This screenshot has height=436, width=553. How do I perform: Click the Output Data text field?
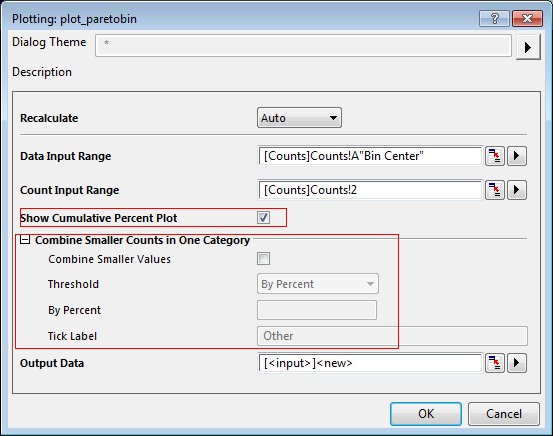click(370, 363)
